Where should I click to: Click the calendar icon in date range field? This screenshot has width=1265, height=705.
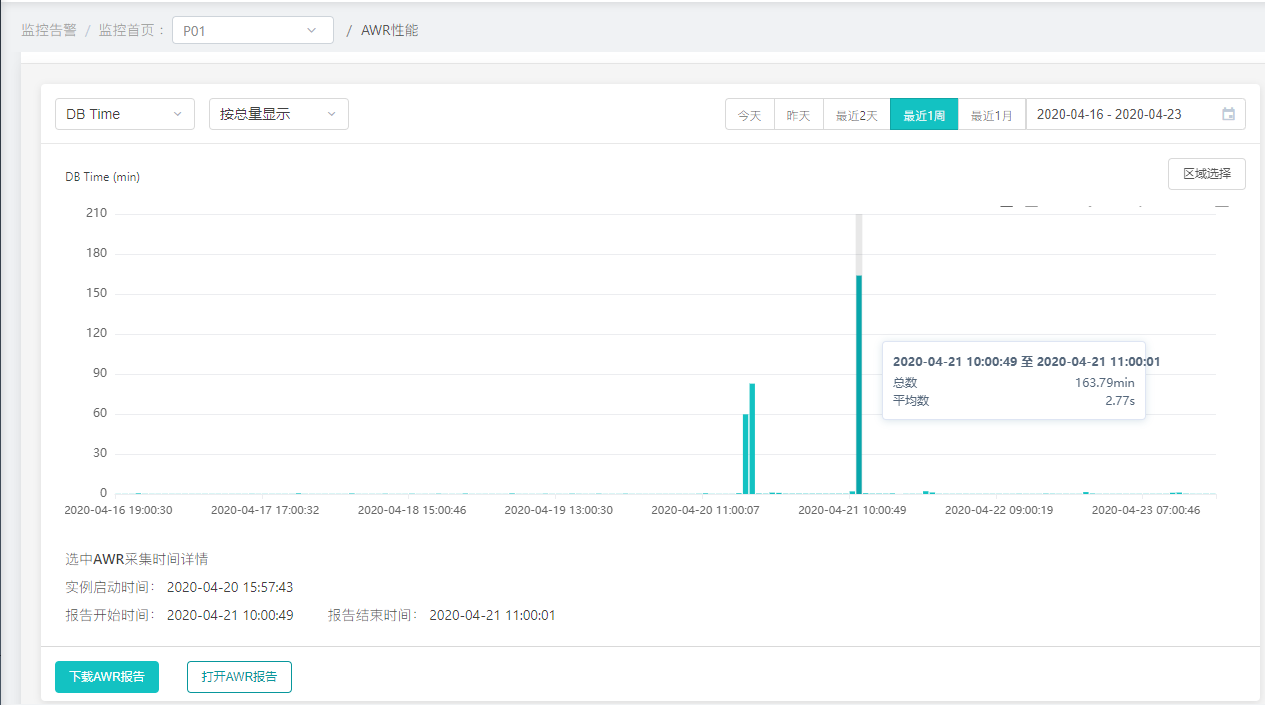tap(1228, 114)
